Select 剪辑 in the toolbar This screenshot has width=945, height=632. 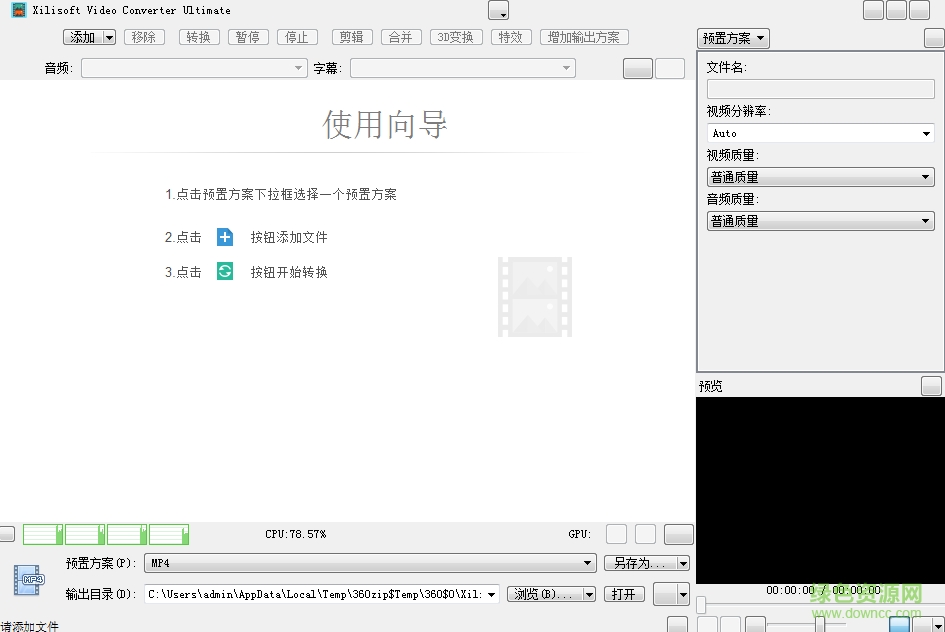click(x=351, y=36)
